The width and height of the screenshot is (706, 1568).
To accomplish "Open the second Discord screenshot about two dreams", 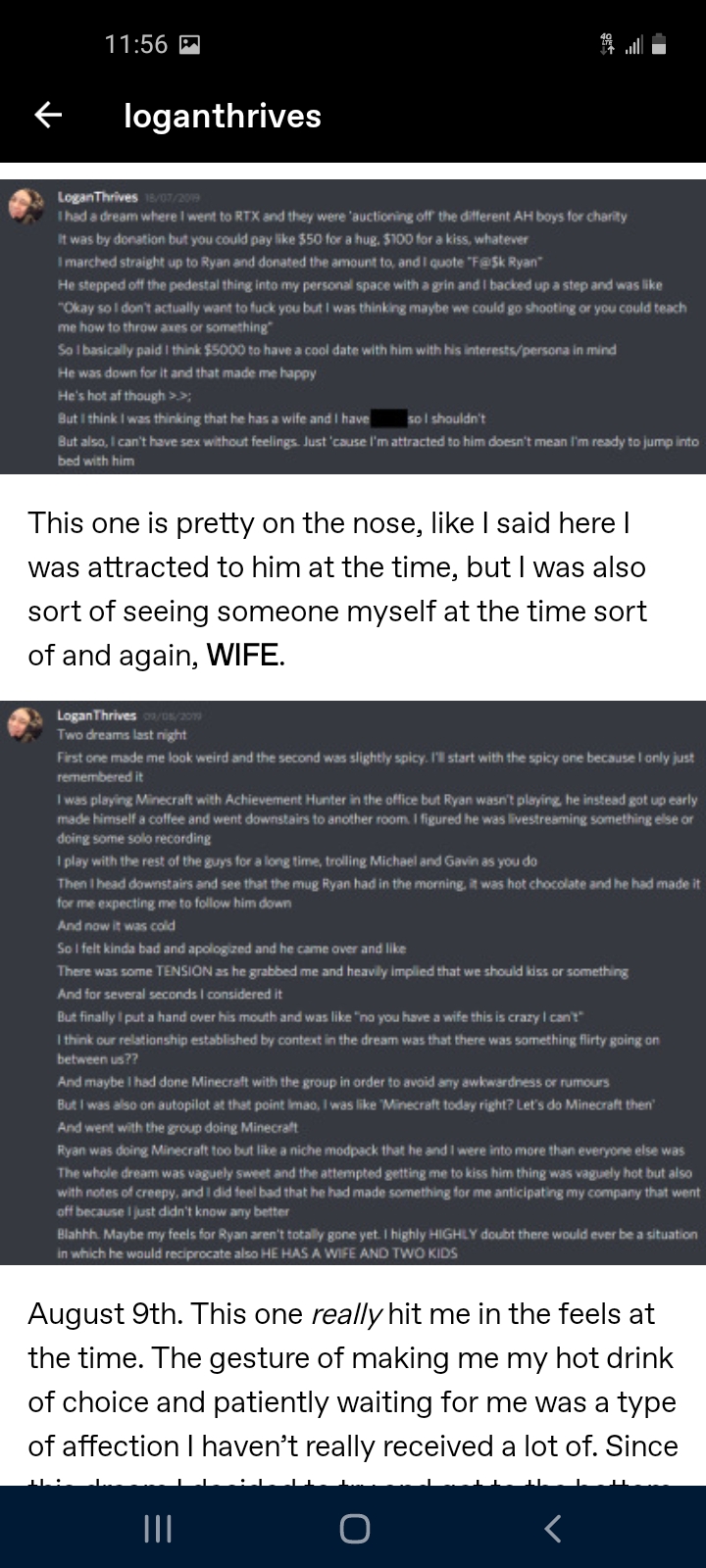I will pos(353,982).
